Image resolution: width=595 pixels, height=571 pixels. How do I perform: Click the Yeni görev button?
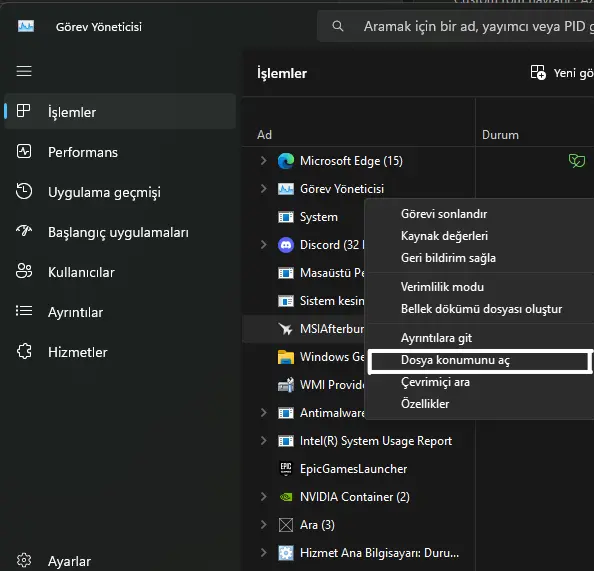point(562,73)
